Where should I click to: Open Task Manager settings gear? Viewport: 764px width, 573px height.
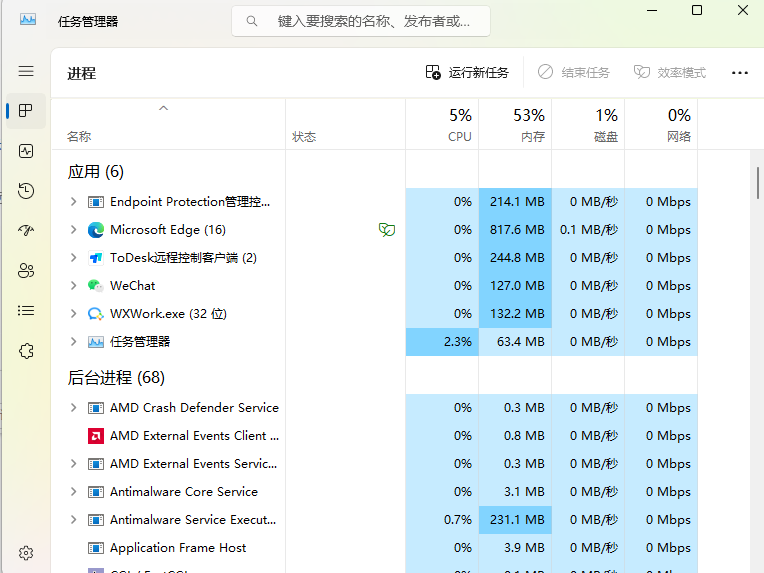(x=26, y=553)
